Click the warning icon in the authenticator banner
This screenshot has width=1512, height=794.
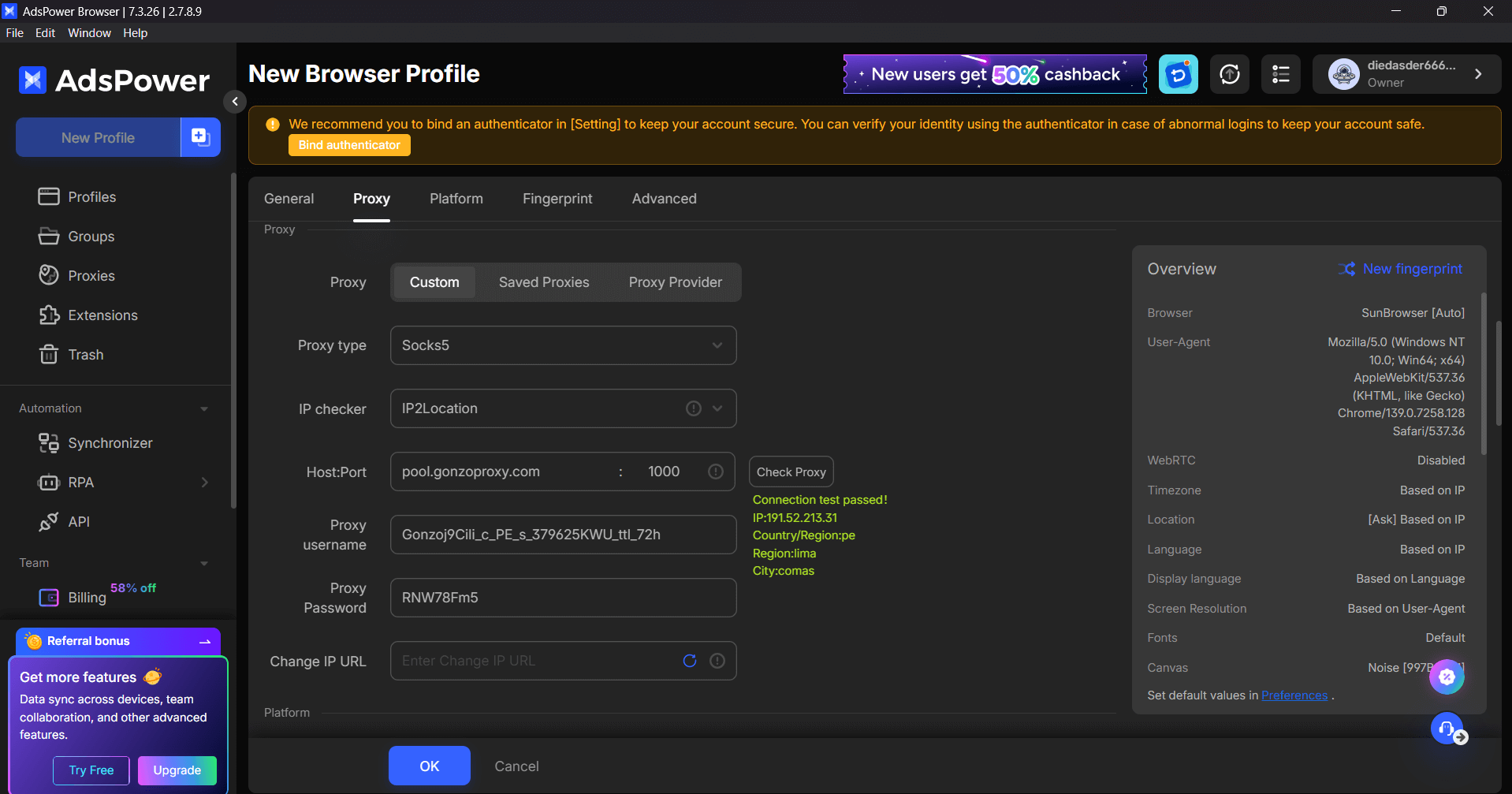273,125
